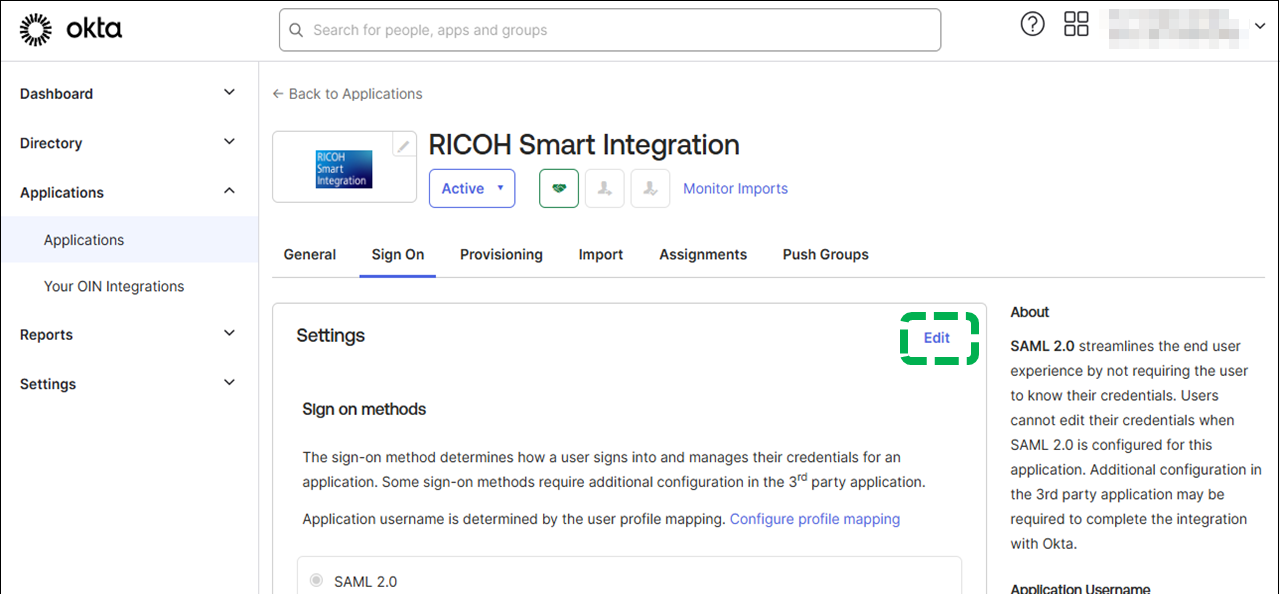Open the Configure profile mapping link
The image size is (1280, 594).
814,519
